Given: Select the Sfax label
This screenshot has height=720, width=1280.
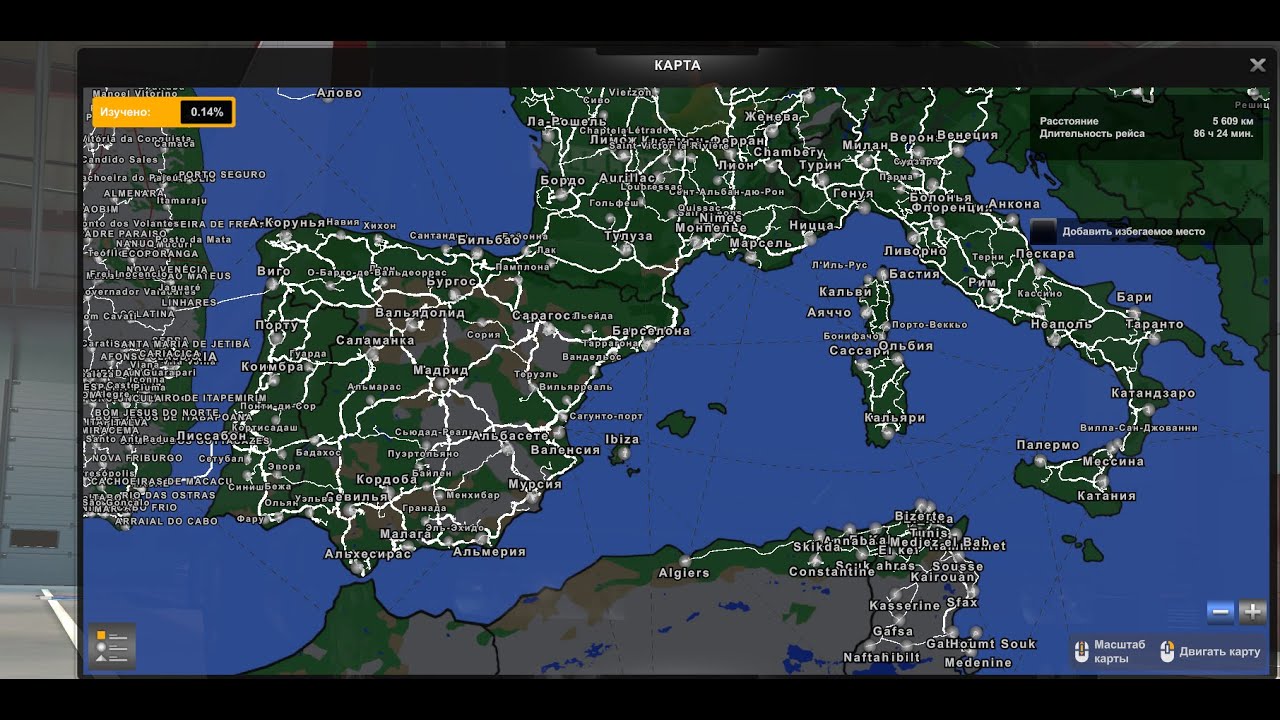Looking at the screenshot, I should 962,603.
